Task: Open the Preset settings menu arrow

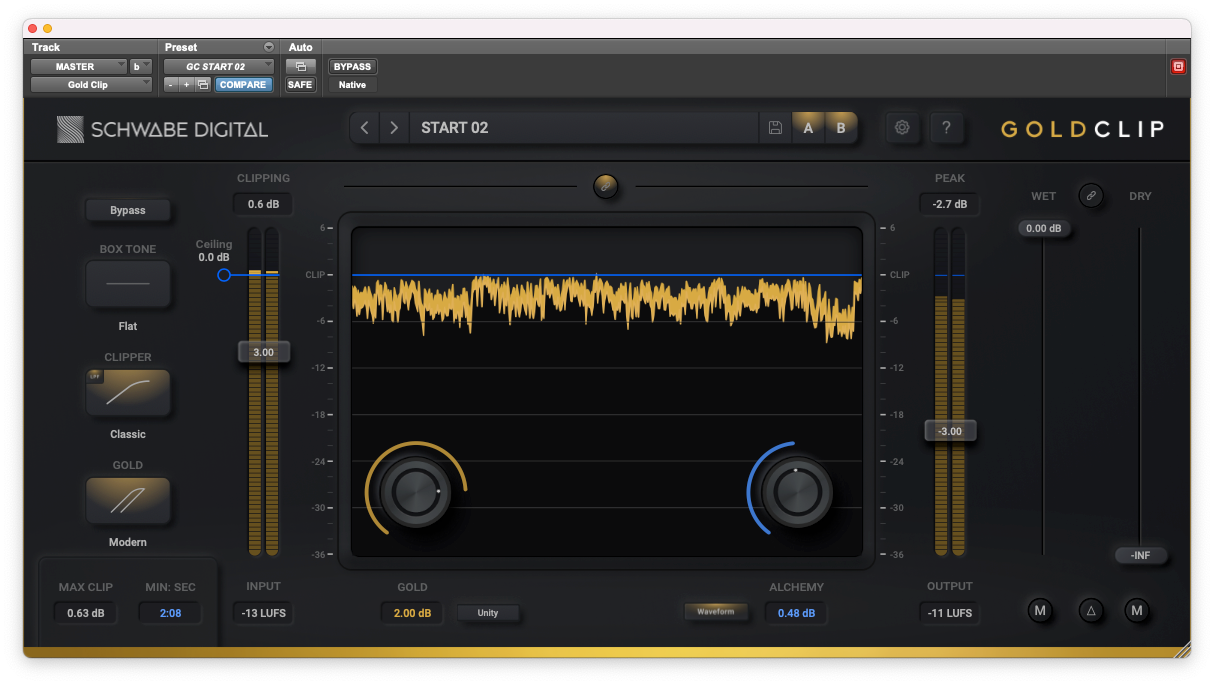Action: (x=268, y=47)
